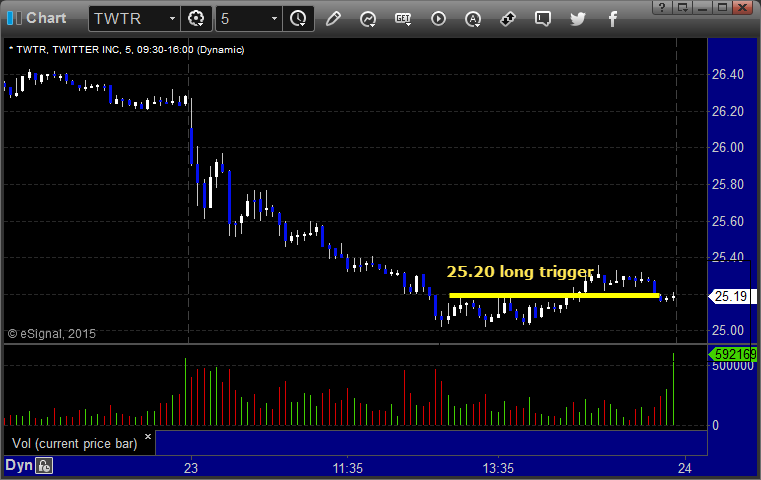761x480 pixels.
Task: Click the window link bars icon beside Chart
Action: 15,18
